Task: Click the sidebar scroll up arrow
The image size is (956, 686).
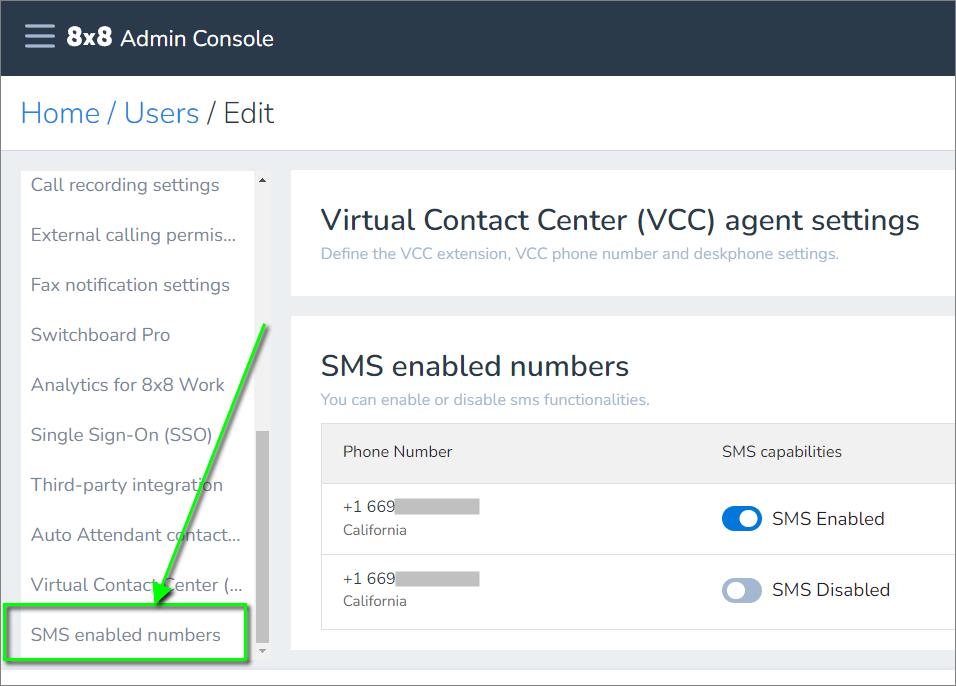Action: tap(262, 181)
